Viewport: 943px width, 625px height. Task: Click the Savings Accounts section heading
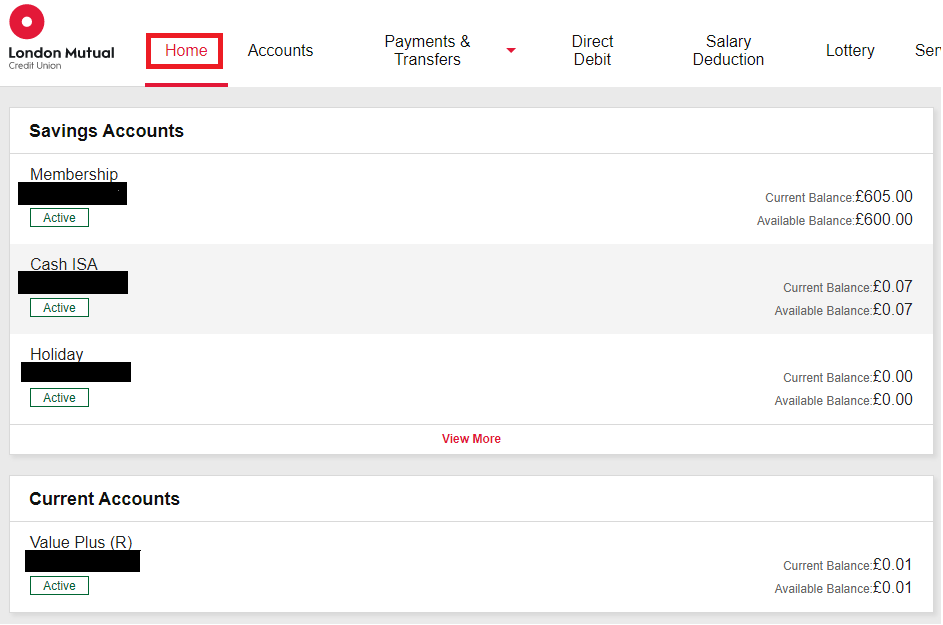pyautogui.click(x=106, y=131)
